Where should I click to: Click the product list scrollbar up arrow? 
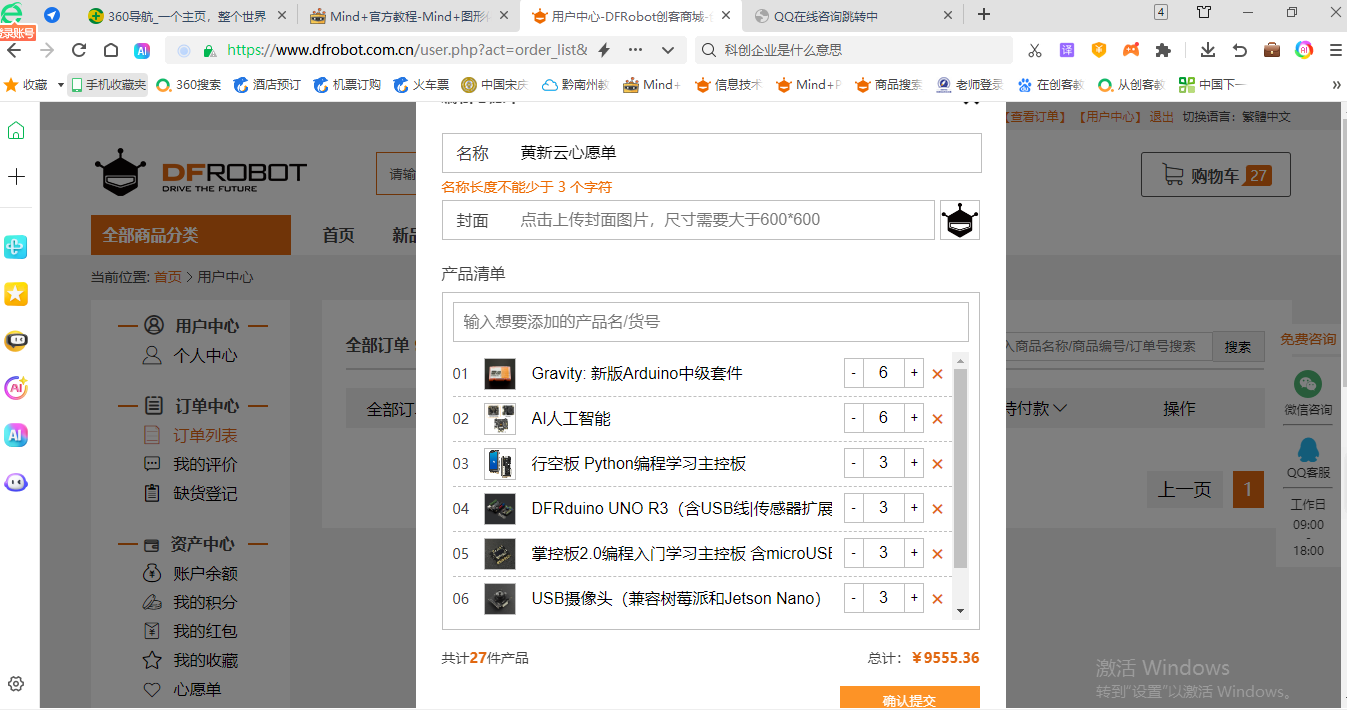pos(960,361)
